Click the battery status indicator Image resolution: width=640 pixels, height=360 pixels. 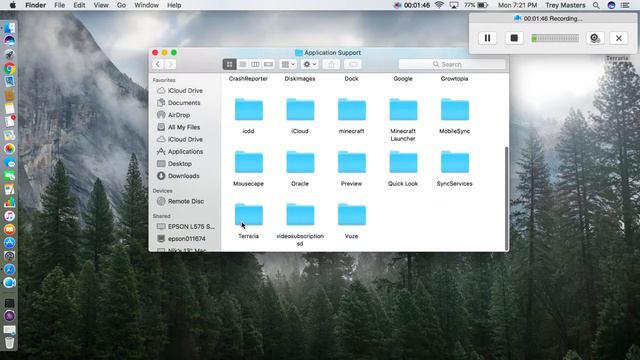tap(476, 5)
